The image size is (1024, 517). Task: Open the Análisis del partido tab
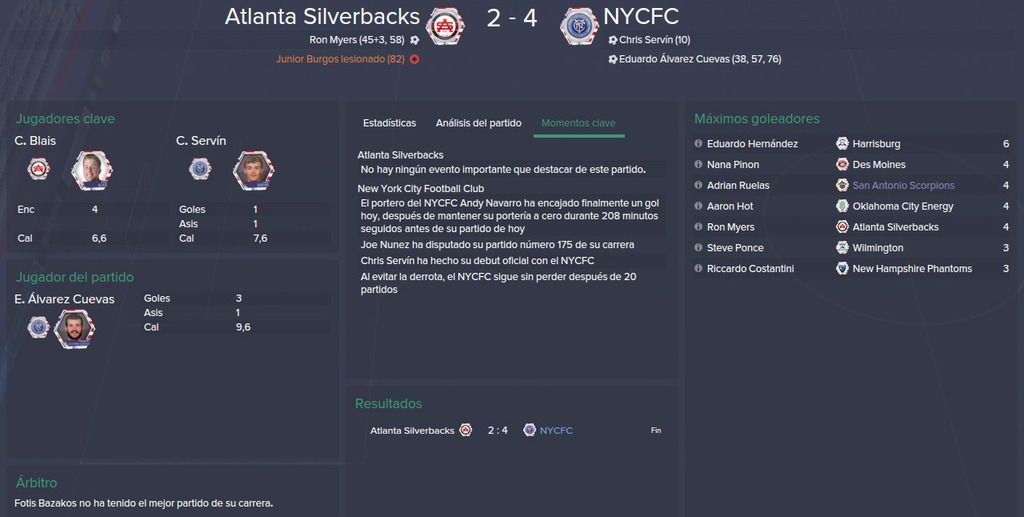(479, 123)
